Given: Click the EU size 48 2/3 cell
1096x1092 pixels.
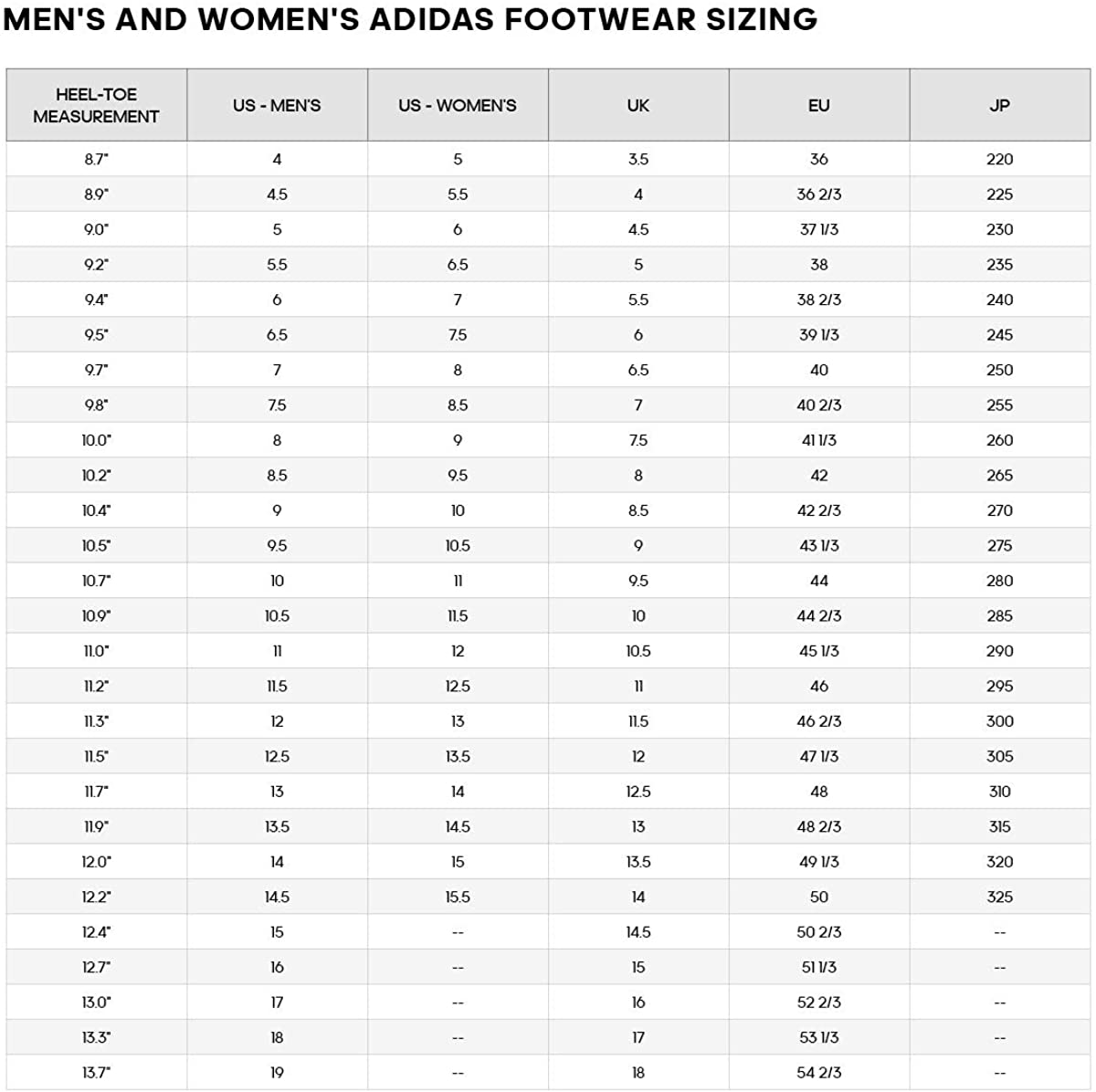Looking at the screenshot, I should [819, 826].
